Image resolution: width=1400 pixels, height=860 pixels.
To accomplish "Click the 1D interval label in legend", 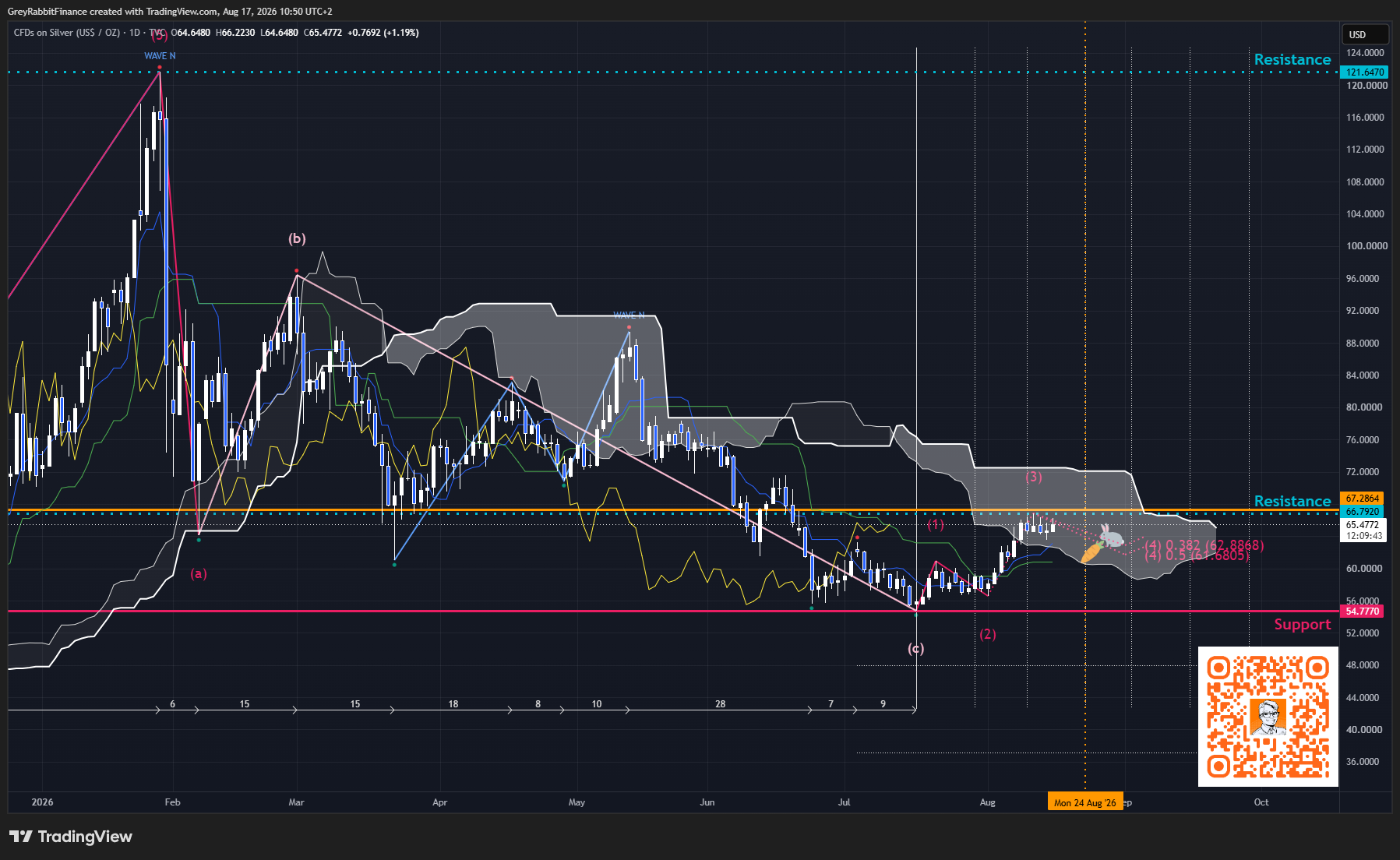I will [135, 33].
